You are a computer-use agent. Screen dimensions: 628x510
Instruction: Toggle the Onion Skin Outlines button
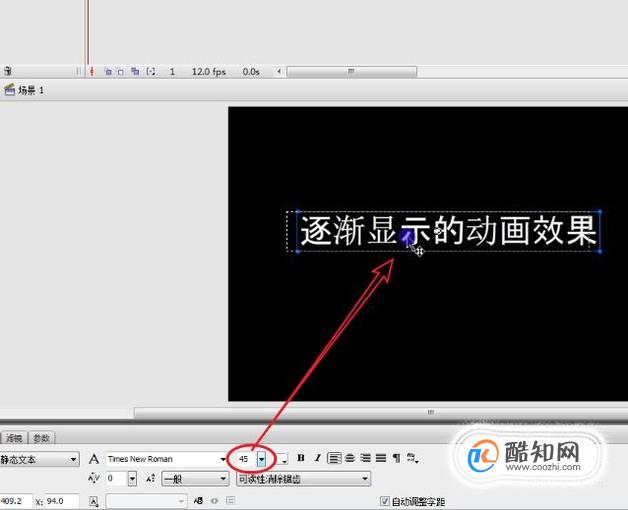(121, 72)
